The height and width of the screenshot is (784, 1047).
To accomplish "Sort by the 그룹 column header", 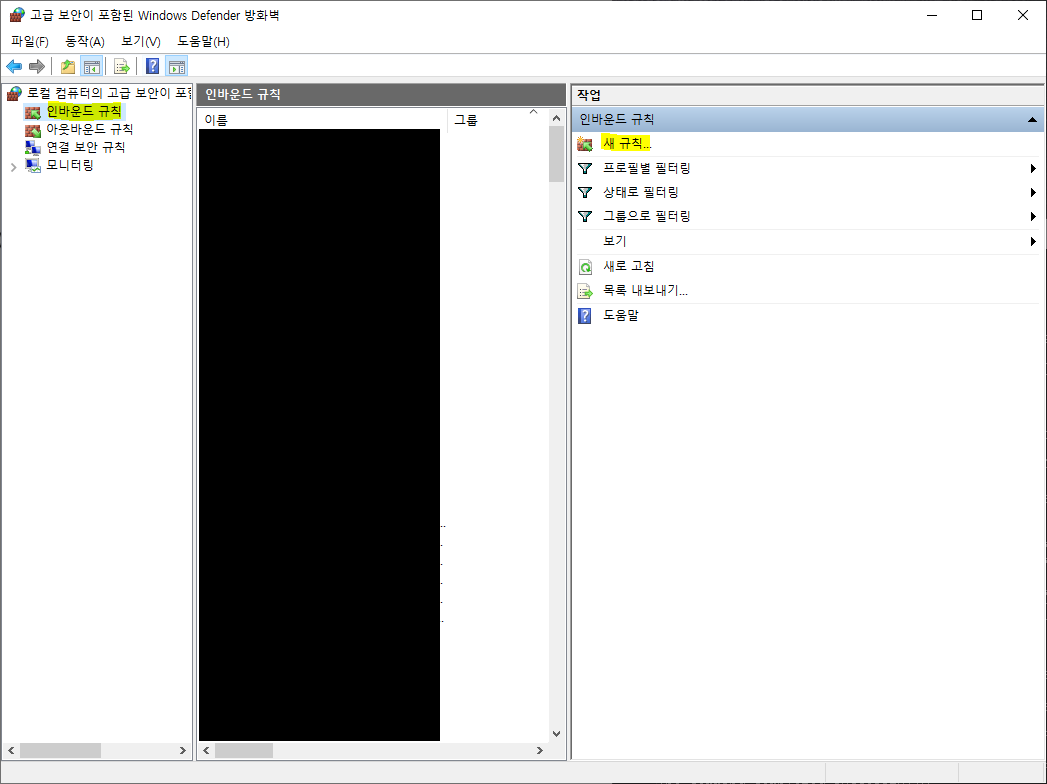I will [x=497, y=120].
